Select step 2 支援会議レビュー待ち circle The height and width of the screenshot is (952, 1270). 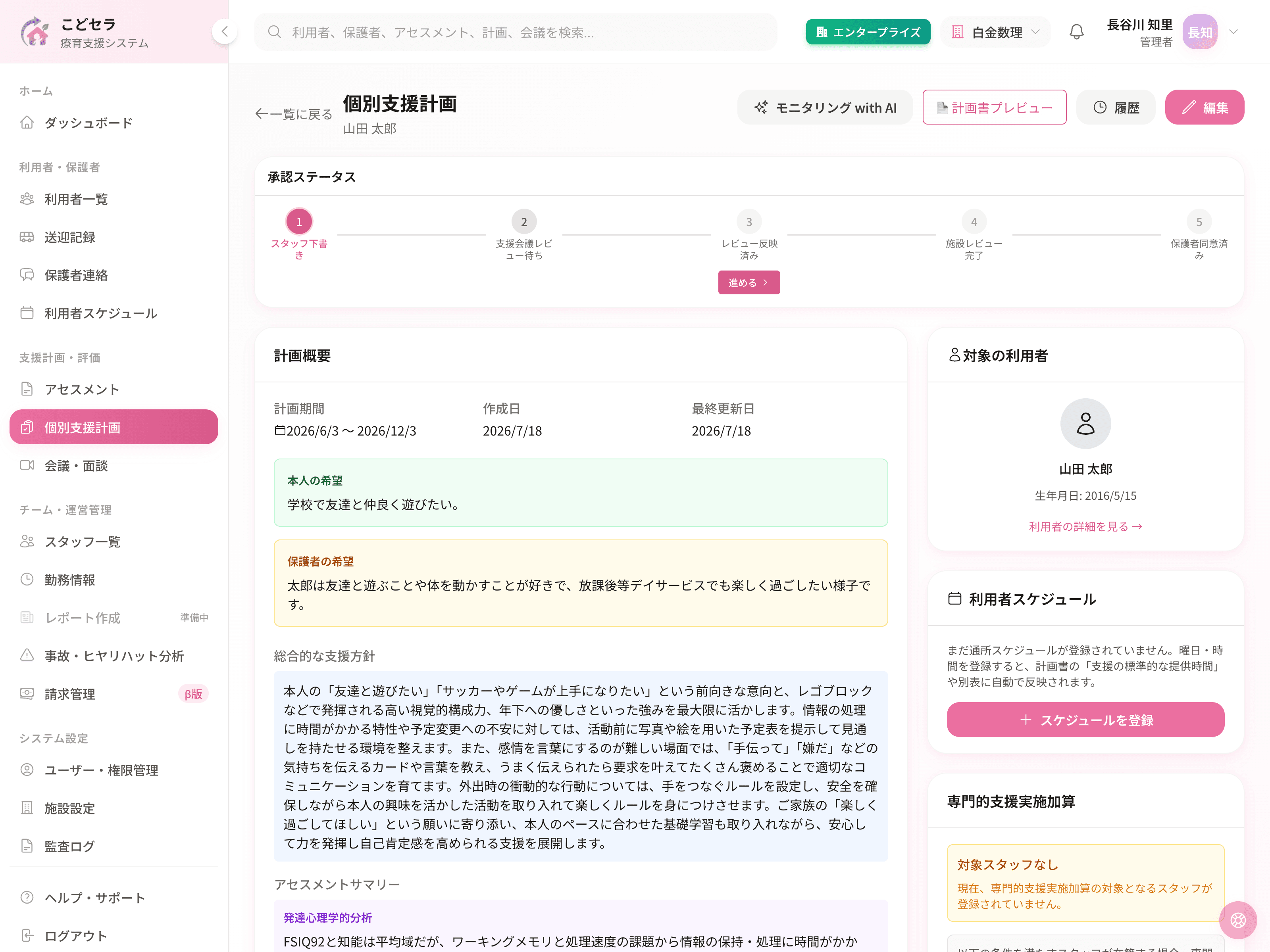(x=524, y=221)
